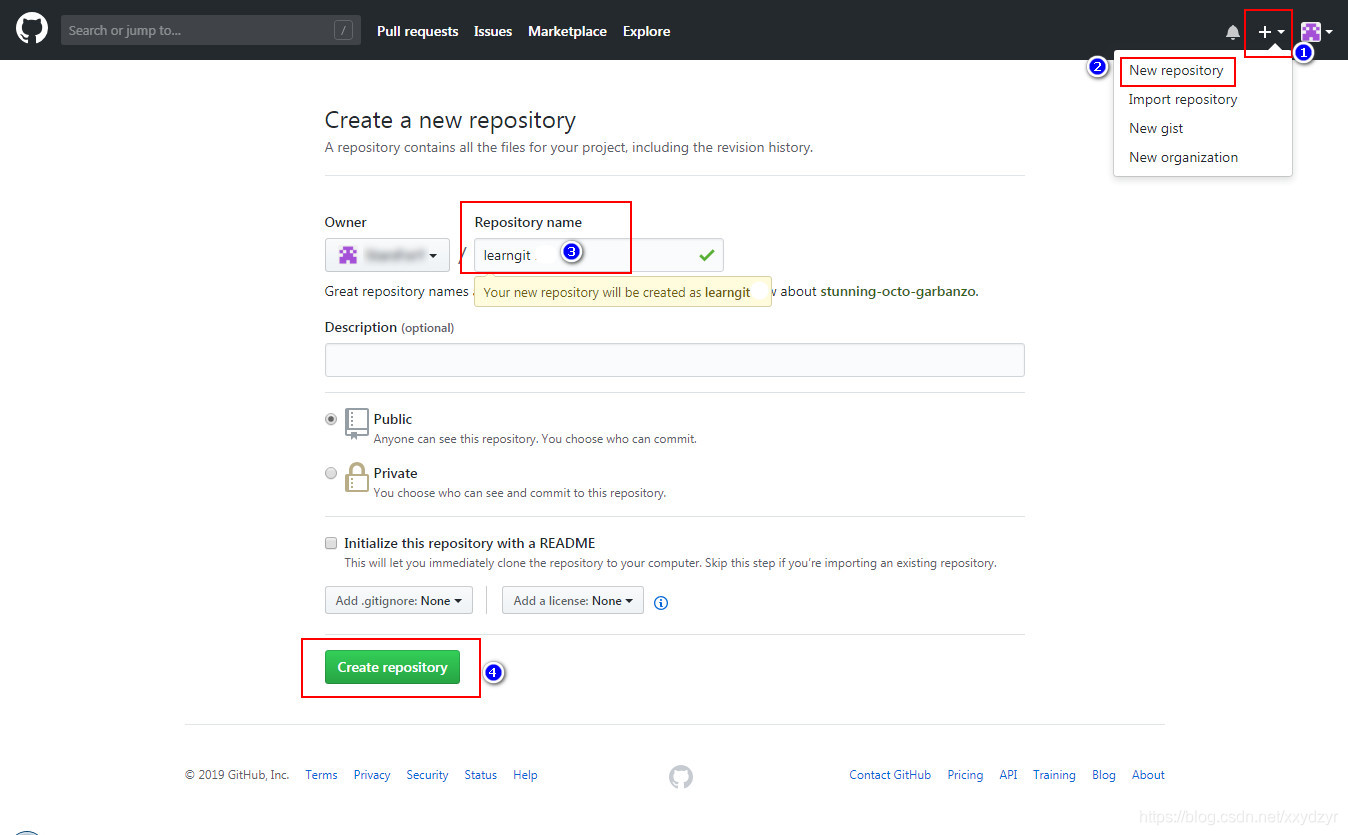Open the Owner dropdown

(x=387, y=255)
